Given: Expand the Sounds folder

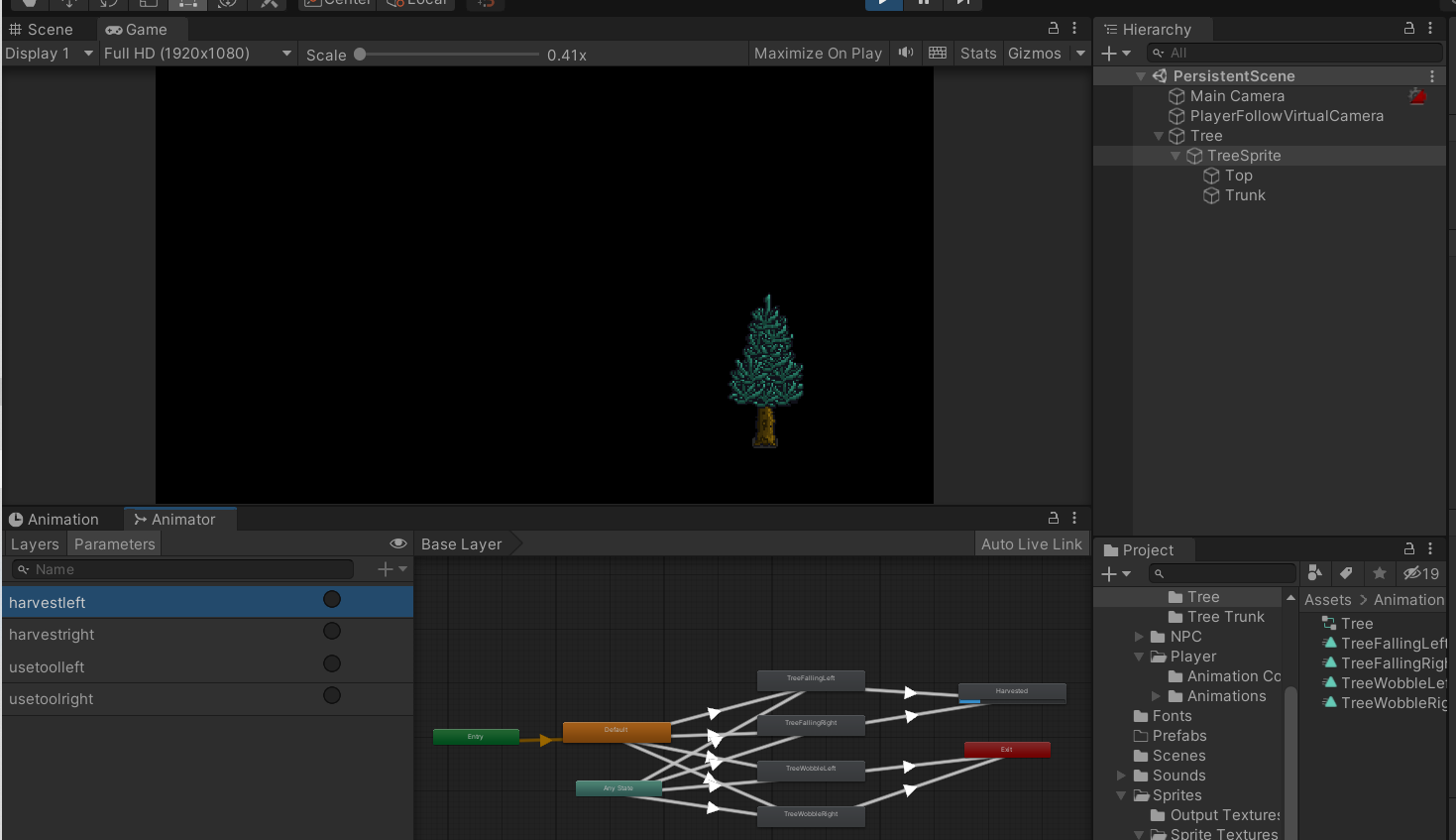Looking at the screenshot, I should pyautogui.click(x=1121, y=776).
